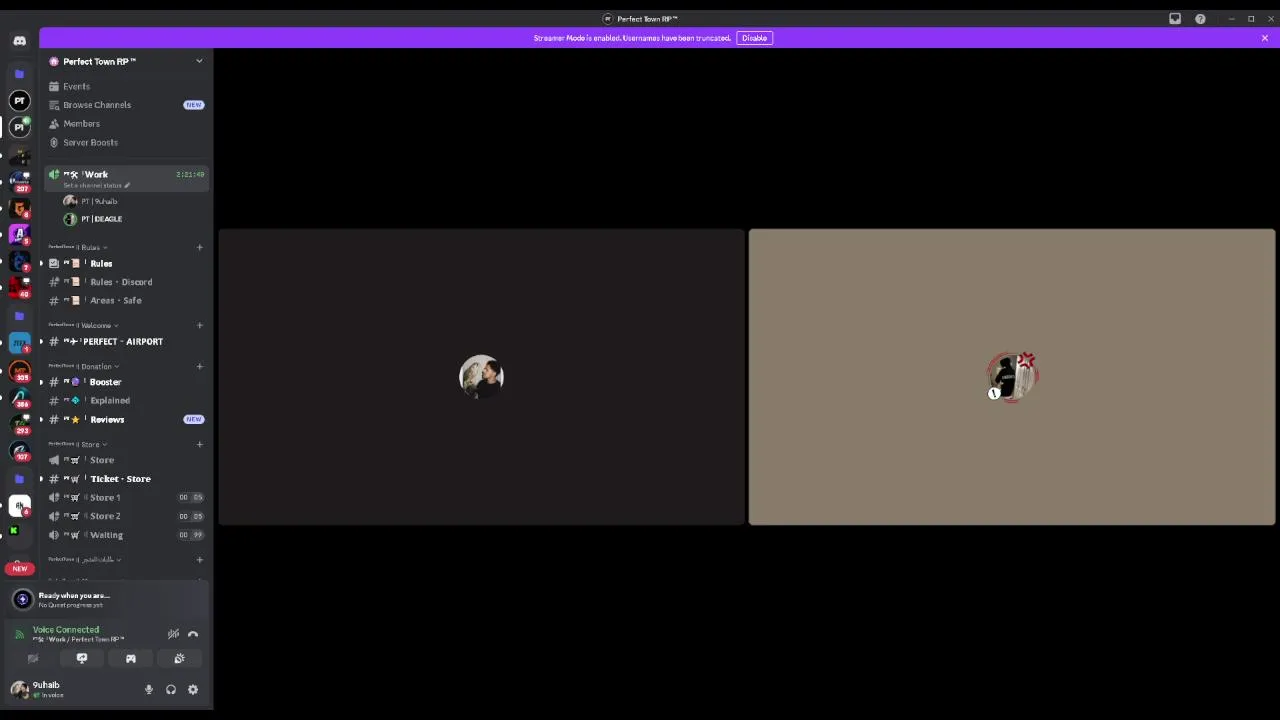Open Discord home direct messages icon
Viewport: 1280px width, 720px height.
[x=19, y=41]
